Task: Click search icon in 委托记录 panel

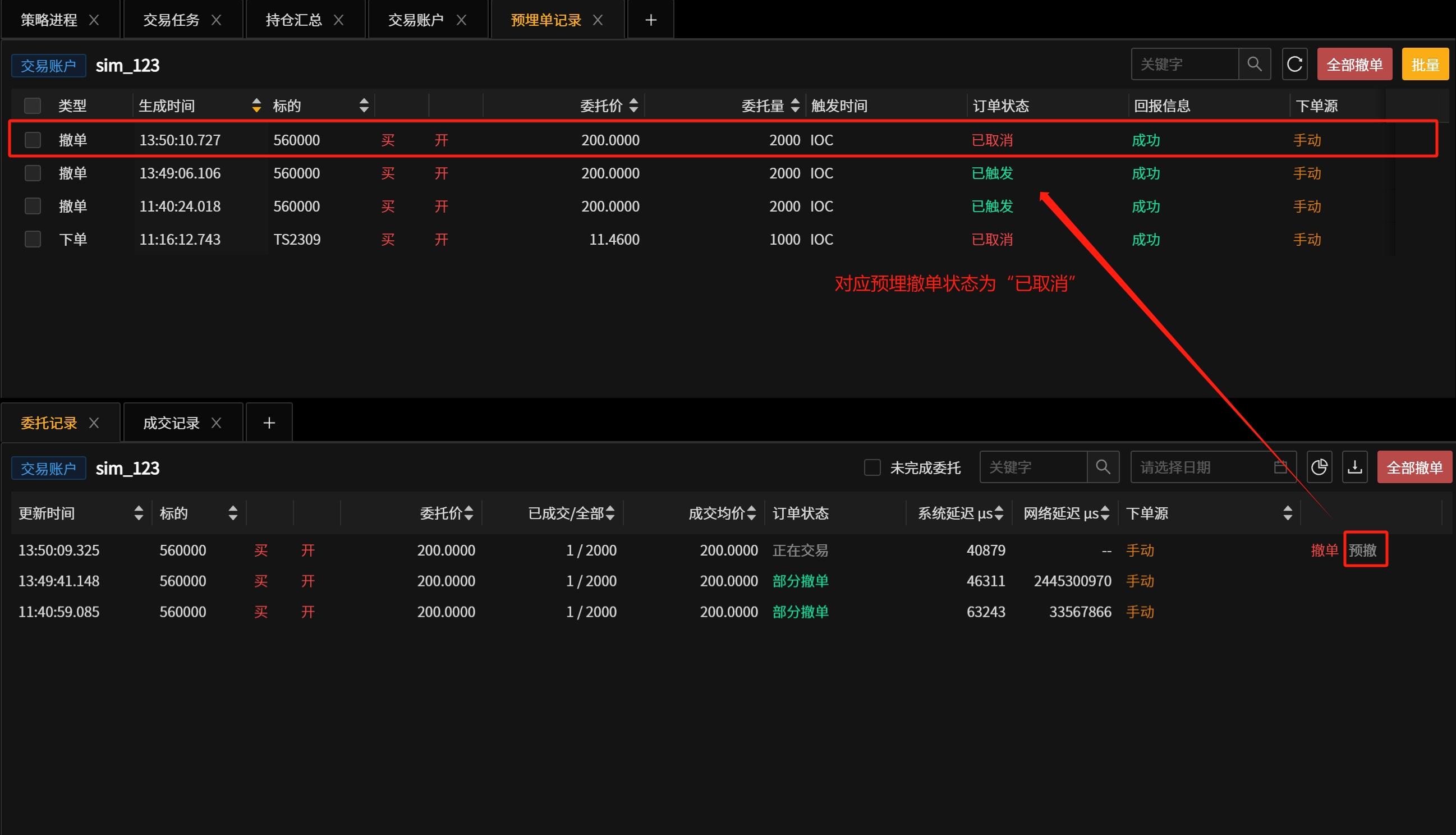Action: click(1103, 467)
